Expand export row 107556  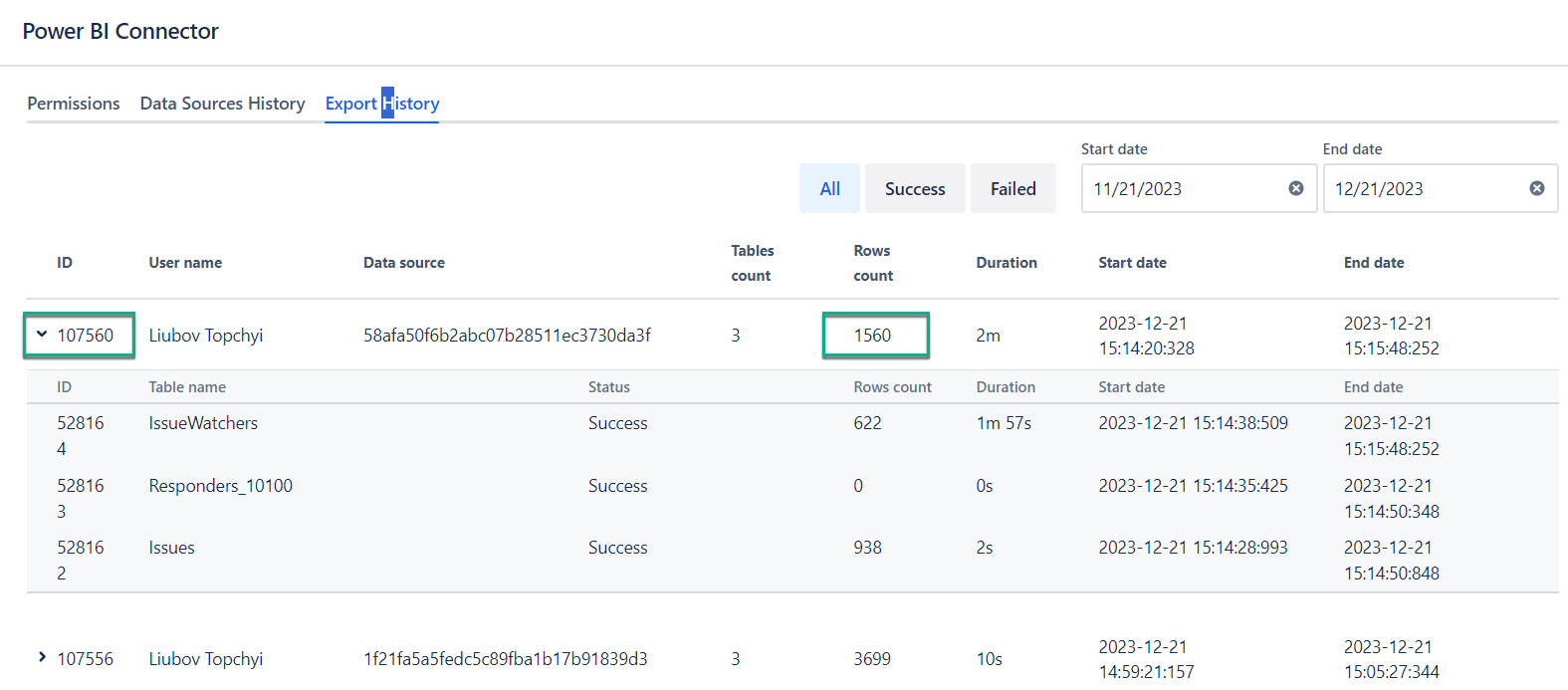point(42,657)
